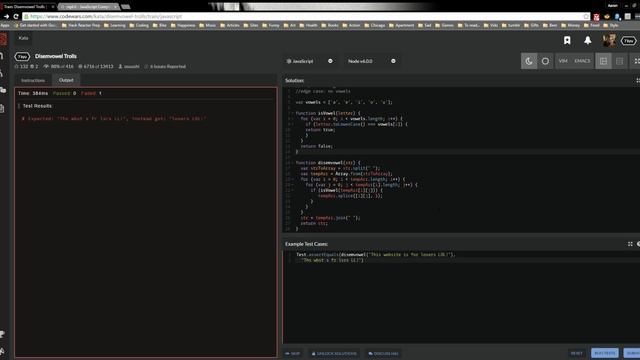
Task: Click the Kata breadcrumb label
Action: [23, 38]
